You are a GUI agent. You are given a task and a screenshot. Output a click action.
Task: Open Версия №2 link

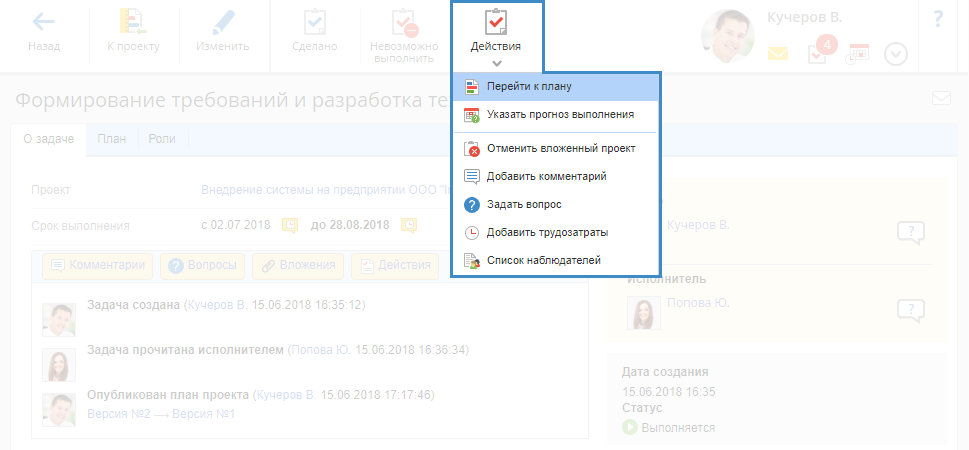pyautogui.click(x=119, y=414)
